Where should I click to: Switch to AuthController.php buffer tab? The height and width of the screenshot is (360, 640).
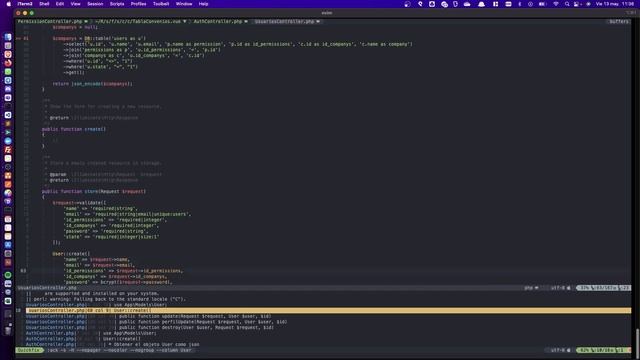coord(220,21)
